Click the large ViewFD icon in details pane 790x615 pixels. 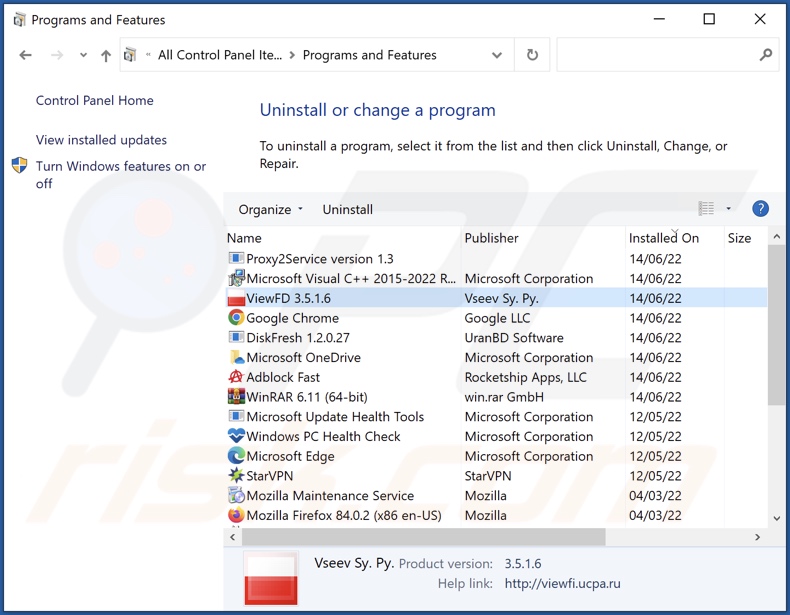271,579
